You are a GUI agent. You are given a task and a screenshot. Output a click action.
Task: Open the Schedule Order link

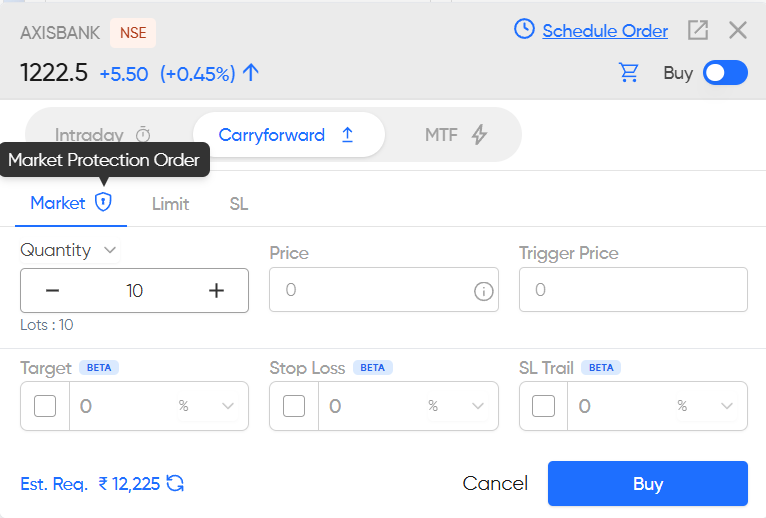[605, 31]
